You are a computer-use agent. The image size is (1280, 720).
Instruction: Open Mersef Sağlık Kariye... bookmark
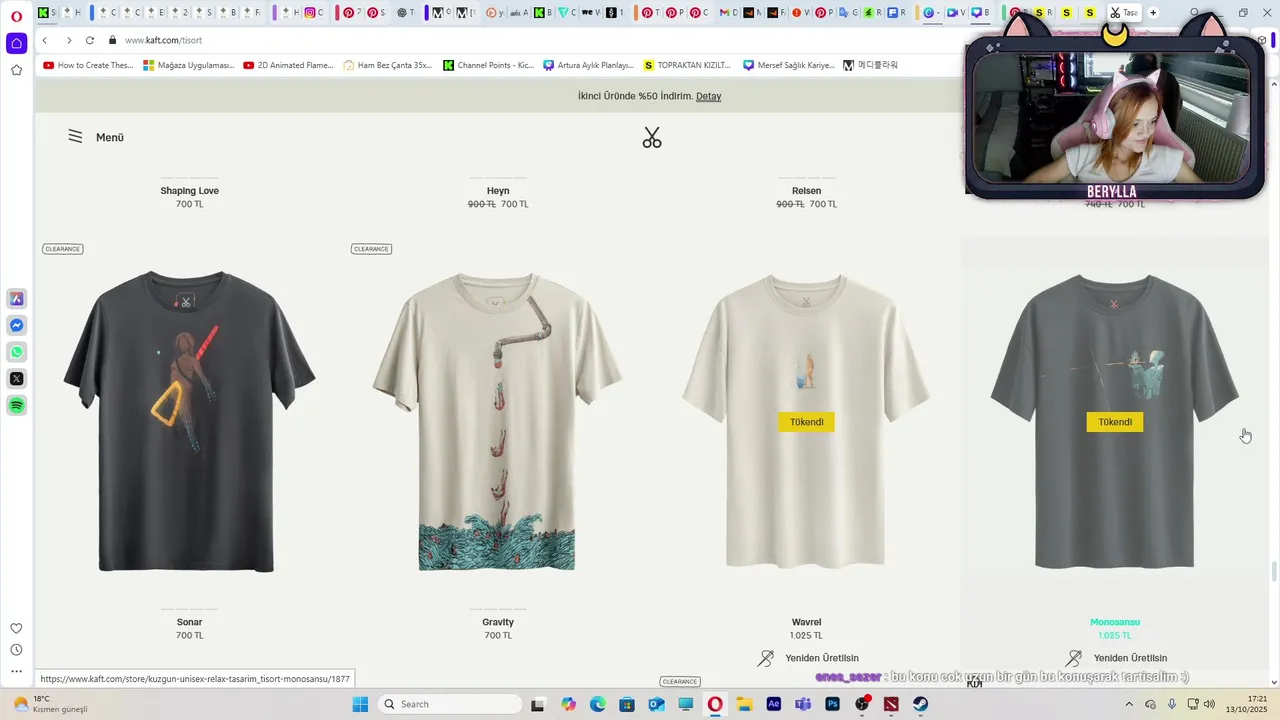click(789, 65)
